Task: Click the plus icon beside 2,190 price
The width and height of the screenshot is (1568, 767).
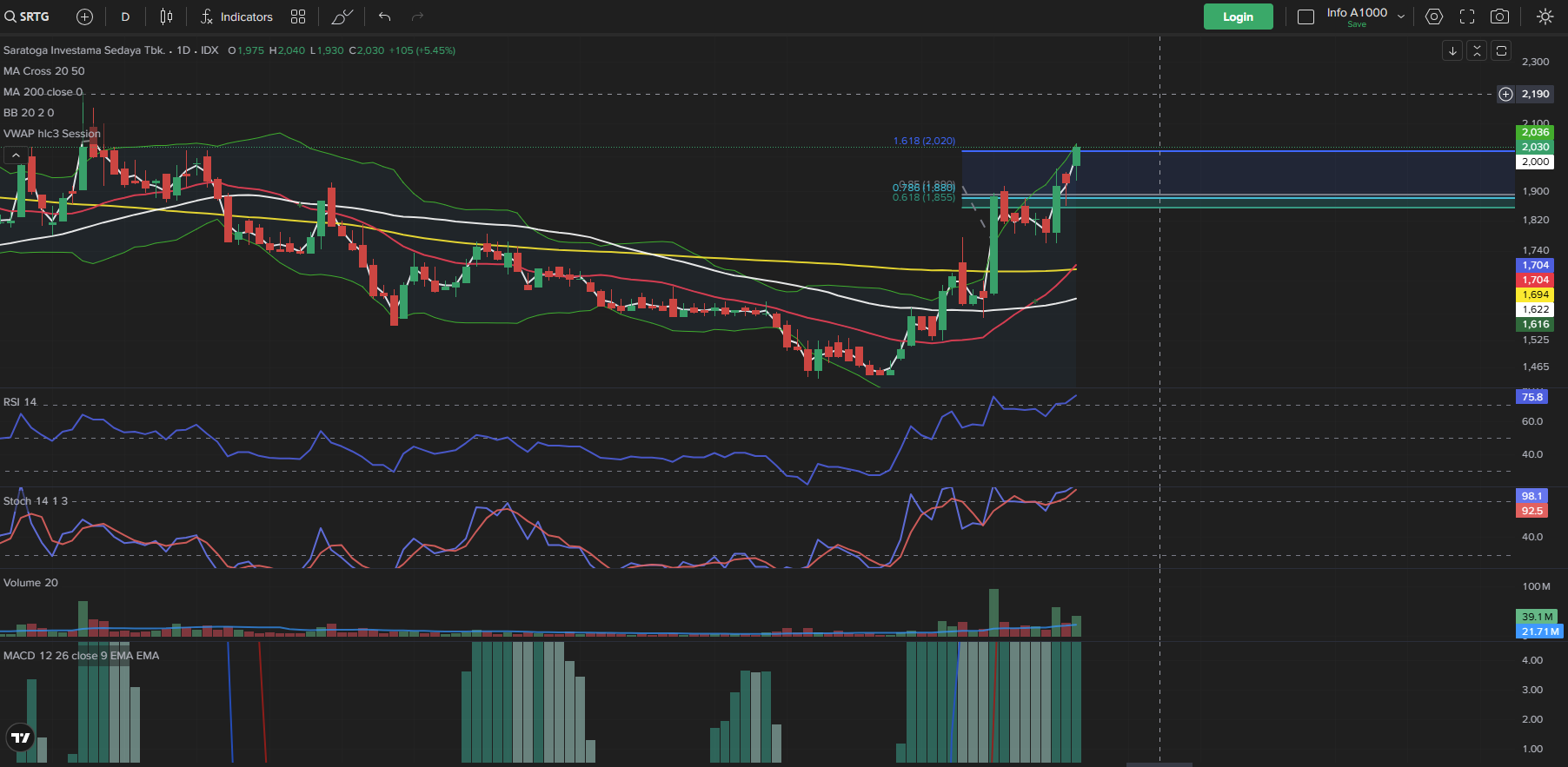Action: point(1505,94)
